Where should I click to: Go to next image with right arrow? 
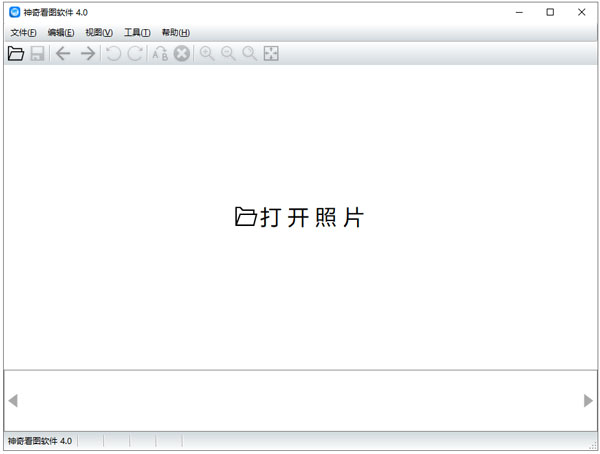pyautogui.click(x=88, y=54)
